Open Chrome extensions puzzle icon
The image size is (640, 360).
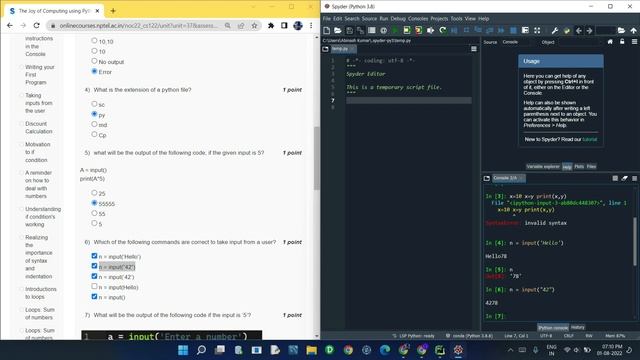pyautogui.click(x=271, y=25)
